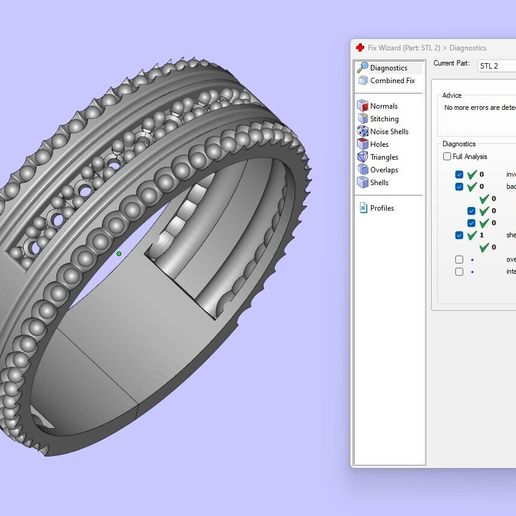Click the red cross Fix Wizard icon
Image resolution: width=516 pixels, height=516 pixels.
point(360,48)
